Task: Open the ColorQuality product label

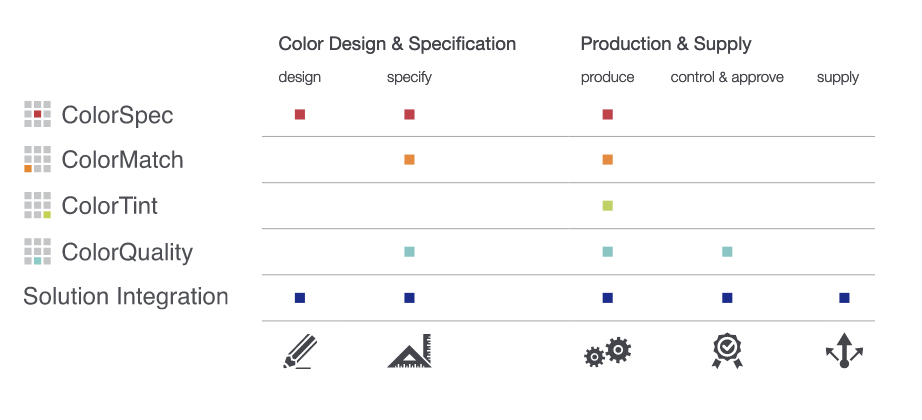Action: coord(127,253)
